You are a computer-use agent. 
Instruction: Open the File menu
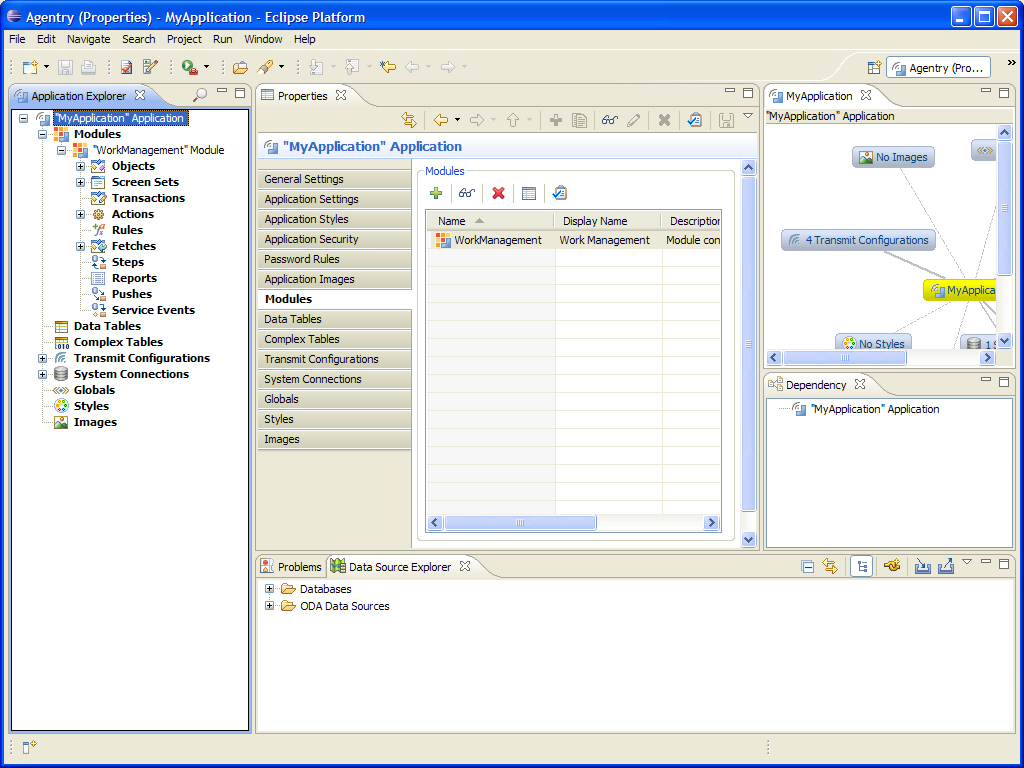(x=17, y=39)
